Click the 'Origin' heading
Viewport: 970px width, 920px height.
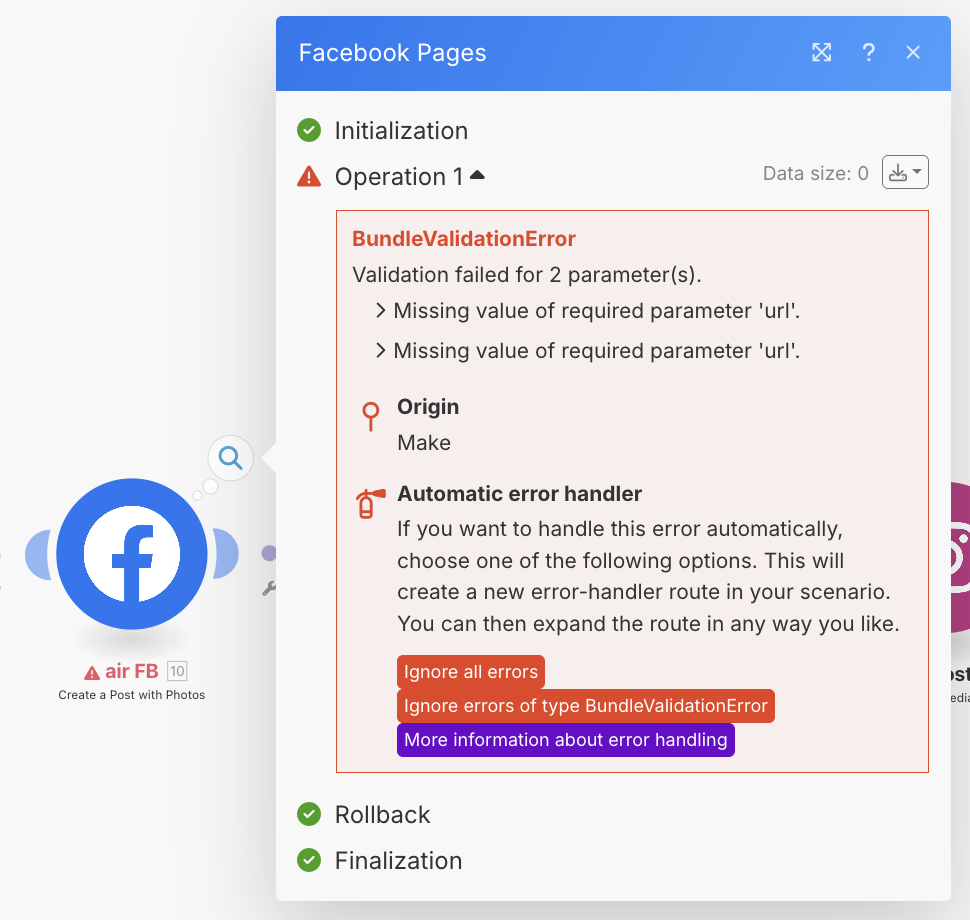[428, 407]
